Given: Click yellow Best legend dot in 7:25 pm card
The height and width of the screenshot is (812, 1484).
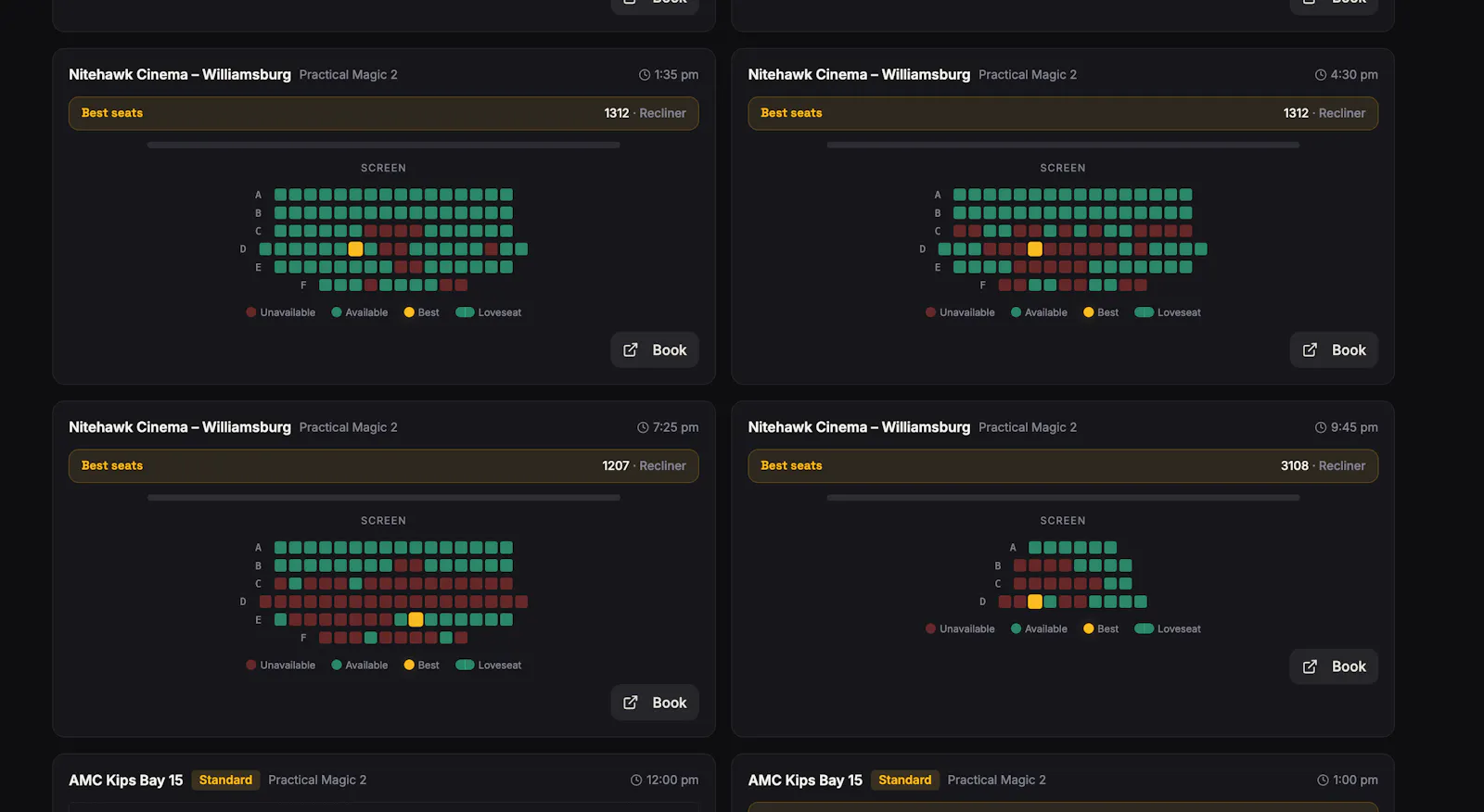Looking at the screenshot, I should 409,666.
